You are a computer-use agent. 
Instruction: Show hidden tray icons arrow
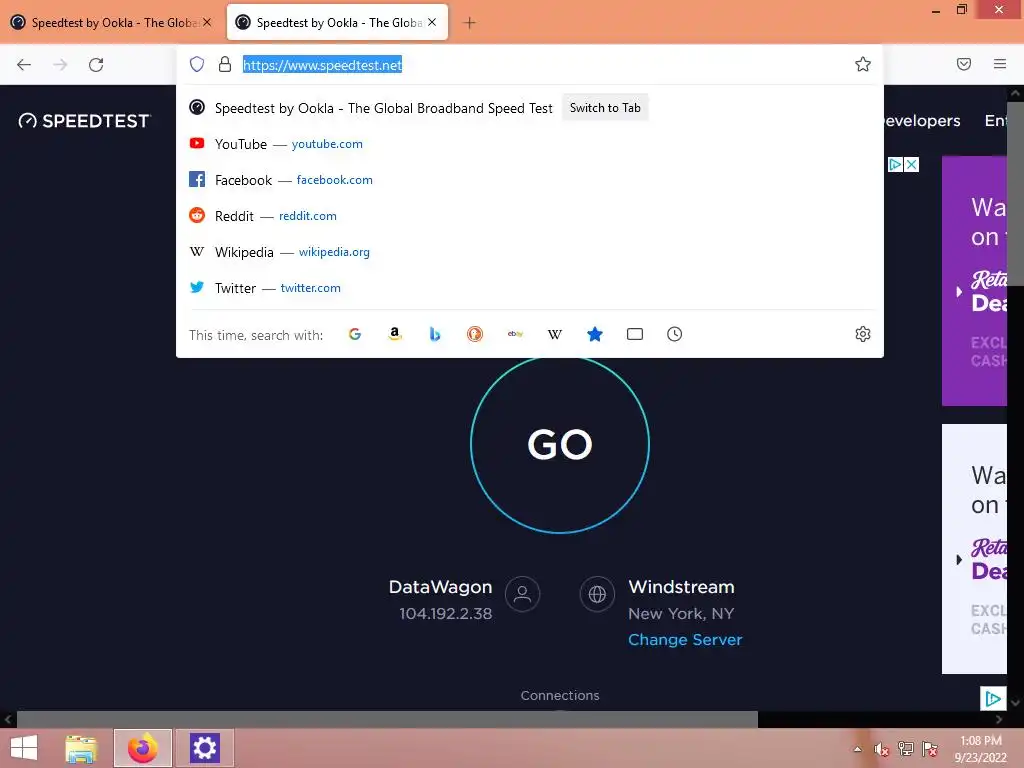(x=857, y=749)
